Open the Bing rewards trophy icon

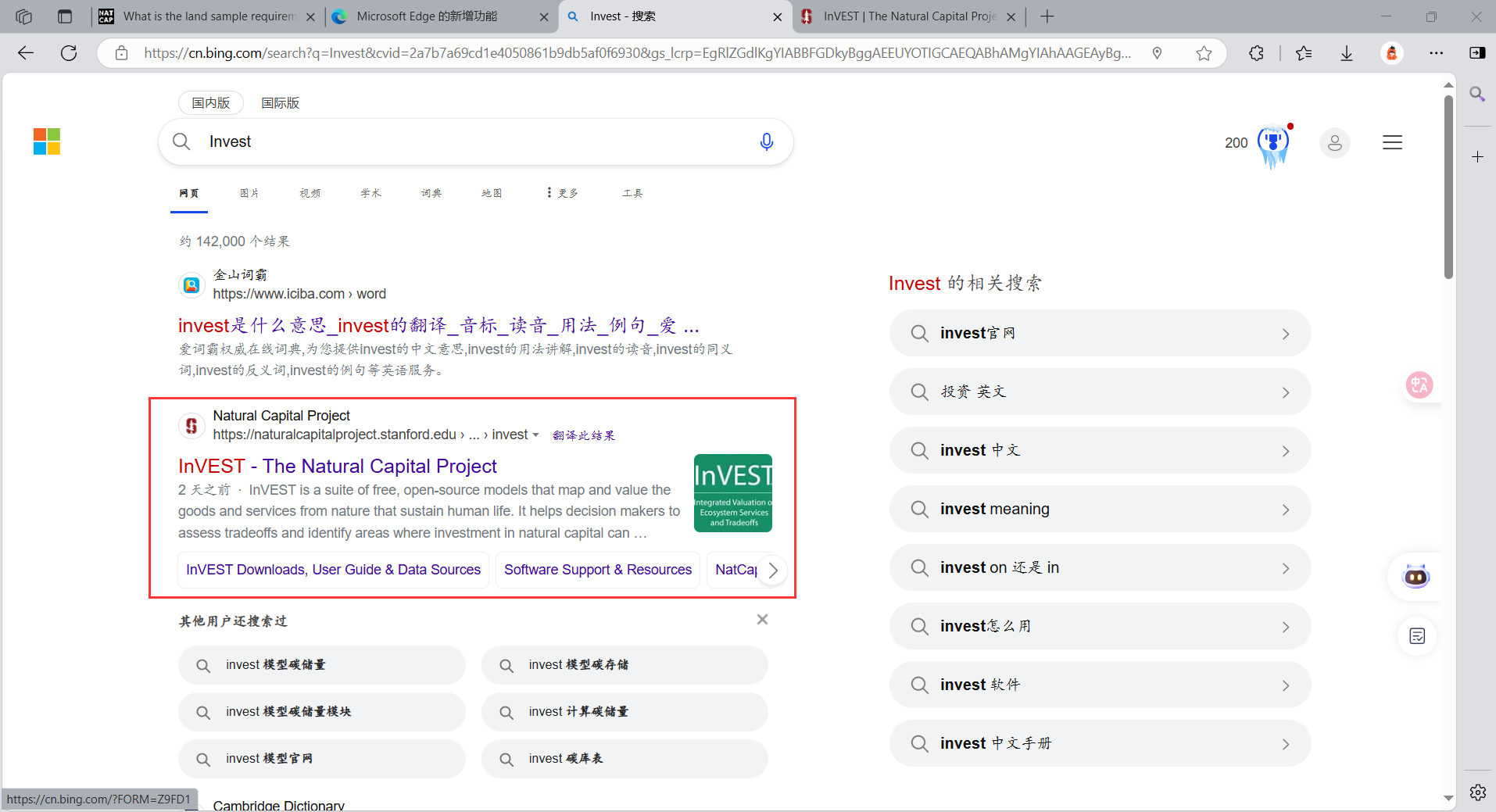point(1273,145)
